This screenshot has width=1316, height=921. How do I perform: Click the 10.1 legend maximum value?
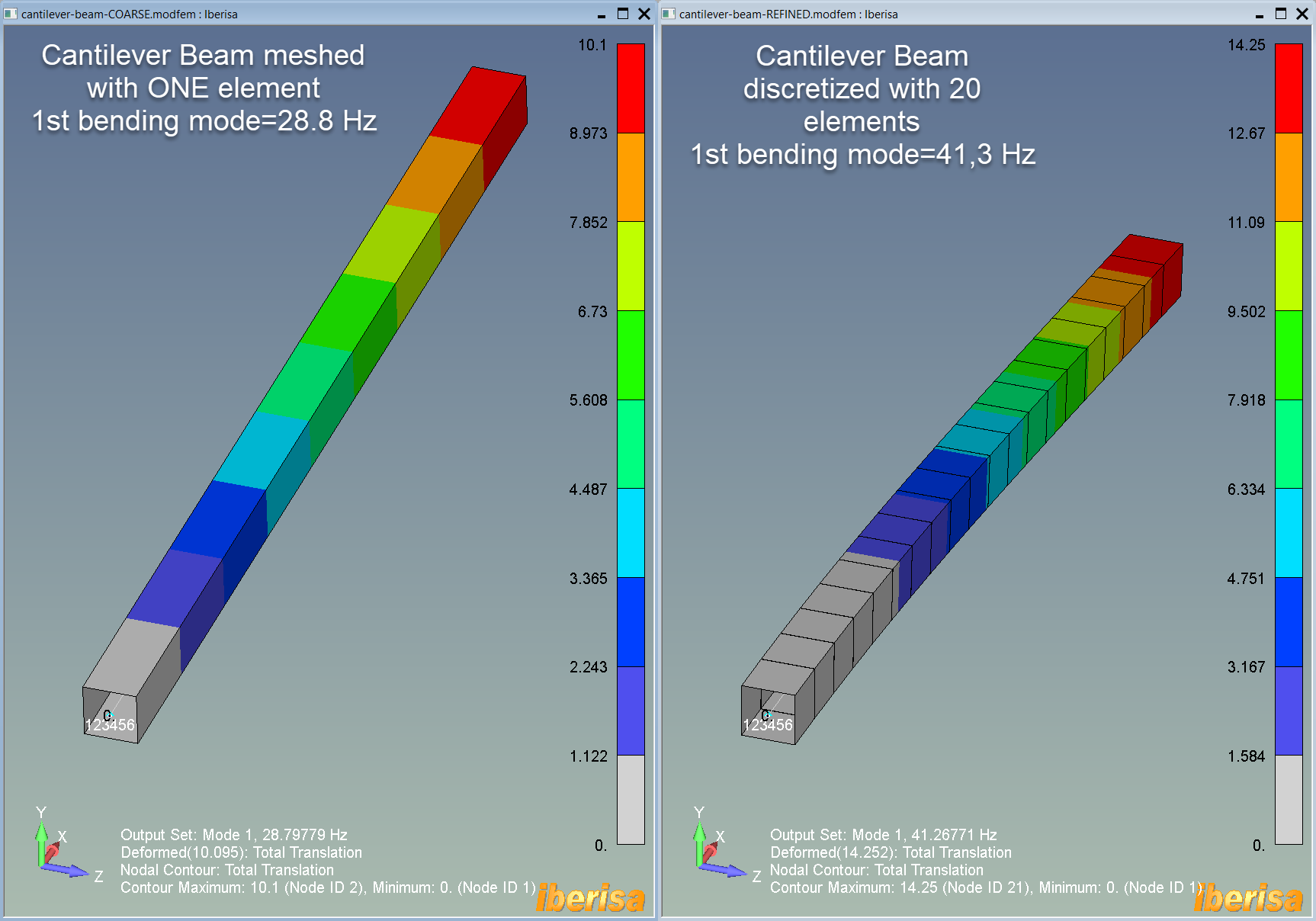(x=592, y=45)
